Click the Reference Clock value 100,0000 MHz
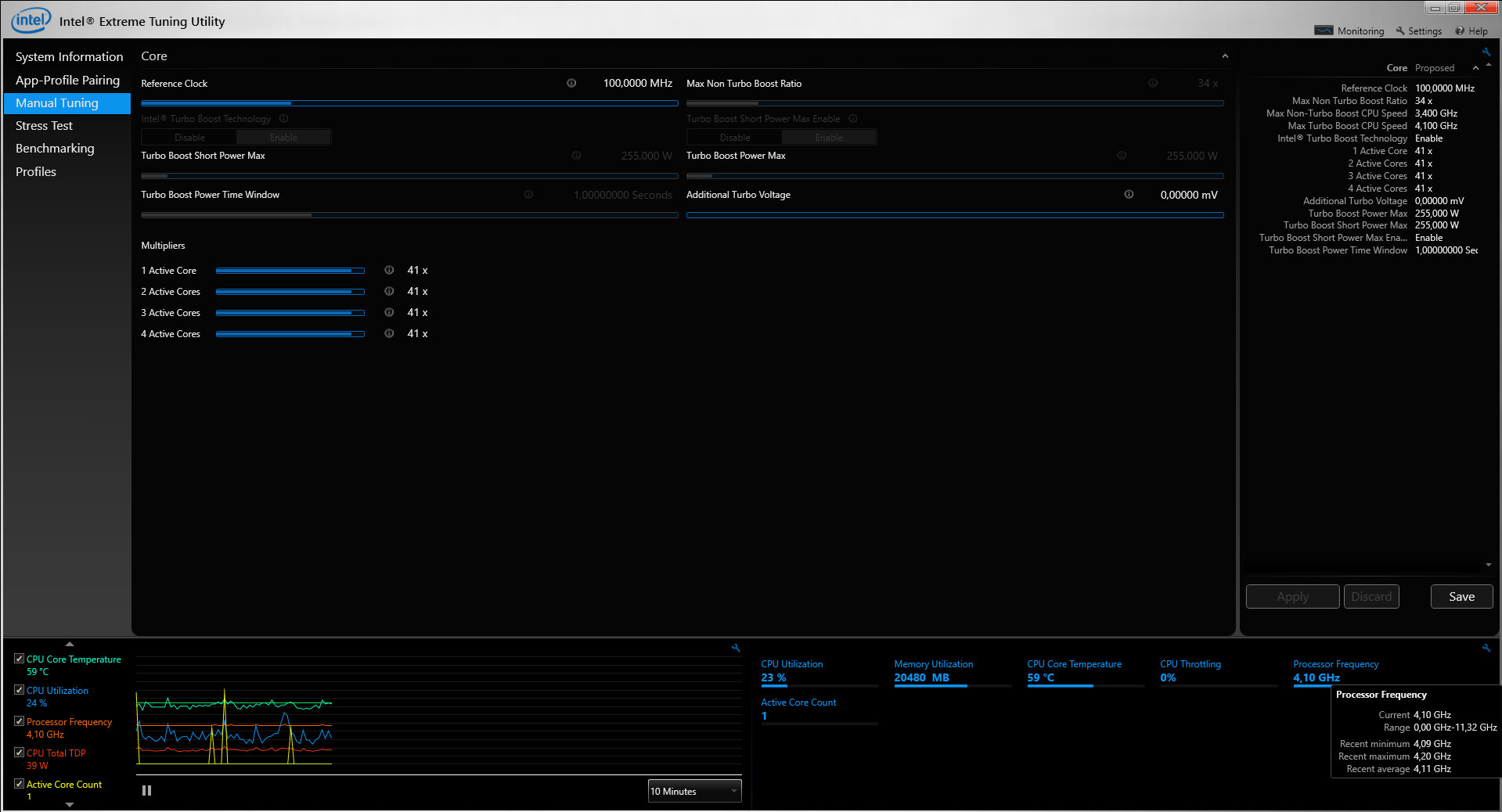 point(637,83)
